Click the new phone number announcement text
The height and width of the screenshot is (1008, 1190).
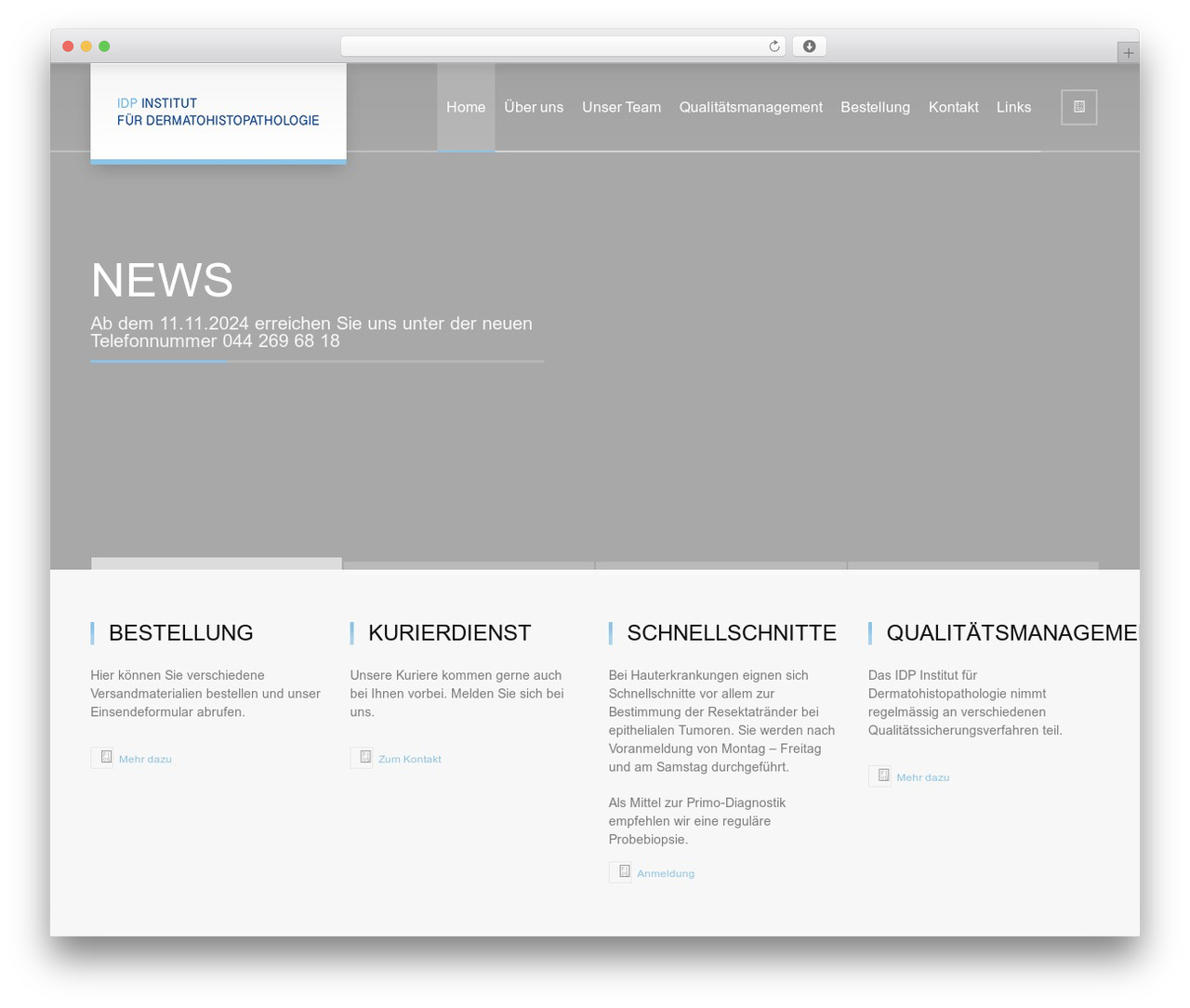click(x=311, y=332)
